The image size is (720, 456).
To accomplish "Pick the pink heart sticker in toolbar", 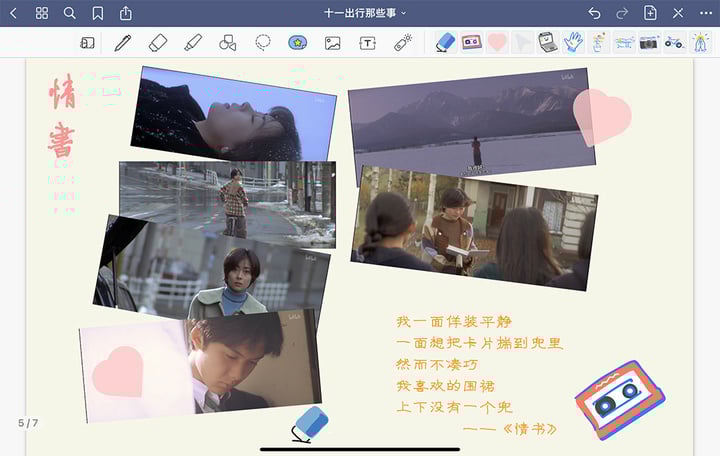I will [497, 42].
